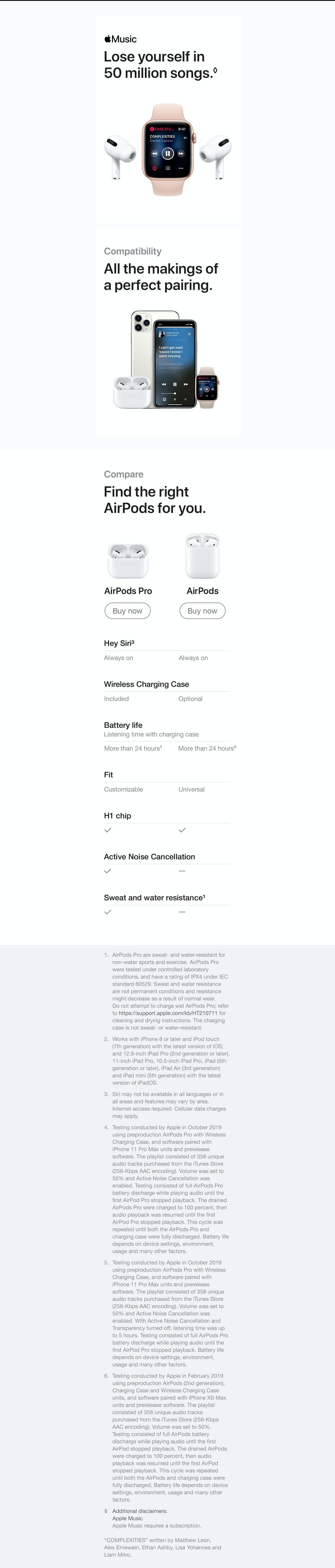
Task: Tap the pause icon on the iPhone screen
Action: click(175, 384)
